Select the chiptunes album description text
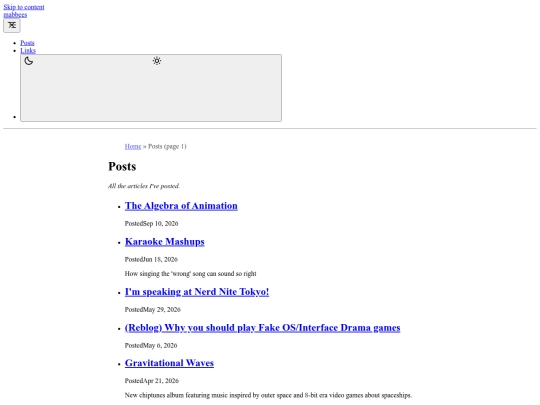 tap(268, 395)
